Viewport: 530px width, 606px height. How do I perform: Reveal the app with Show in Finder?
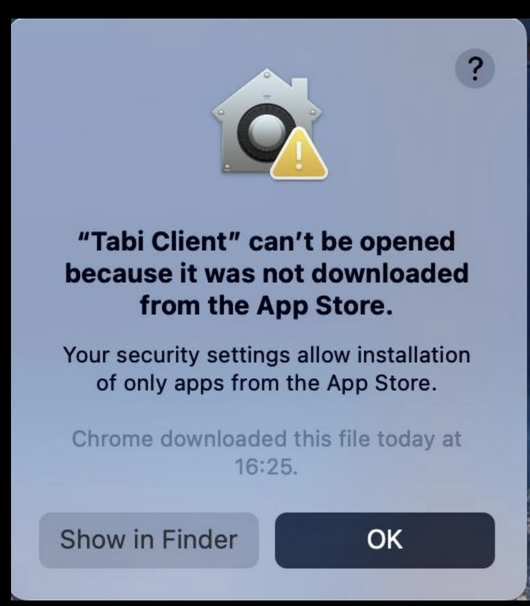pyautogui.click(x=149, y=540)
